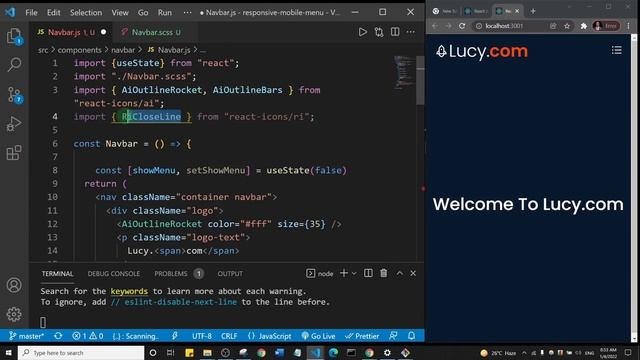Maximize panel size with up chevron

400,273
